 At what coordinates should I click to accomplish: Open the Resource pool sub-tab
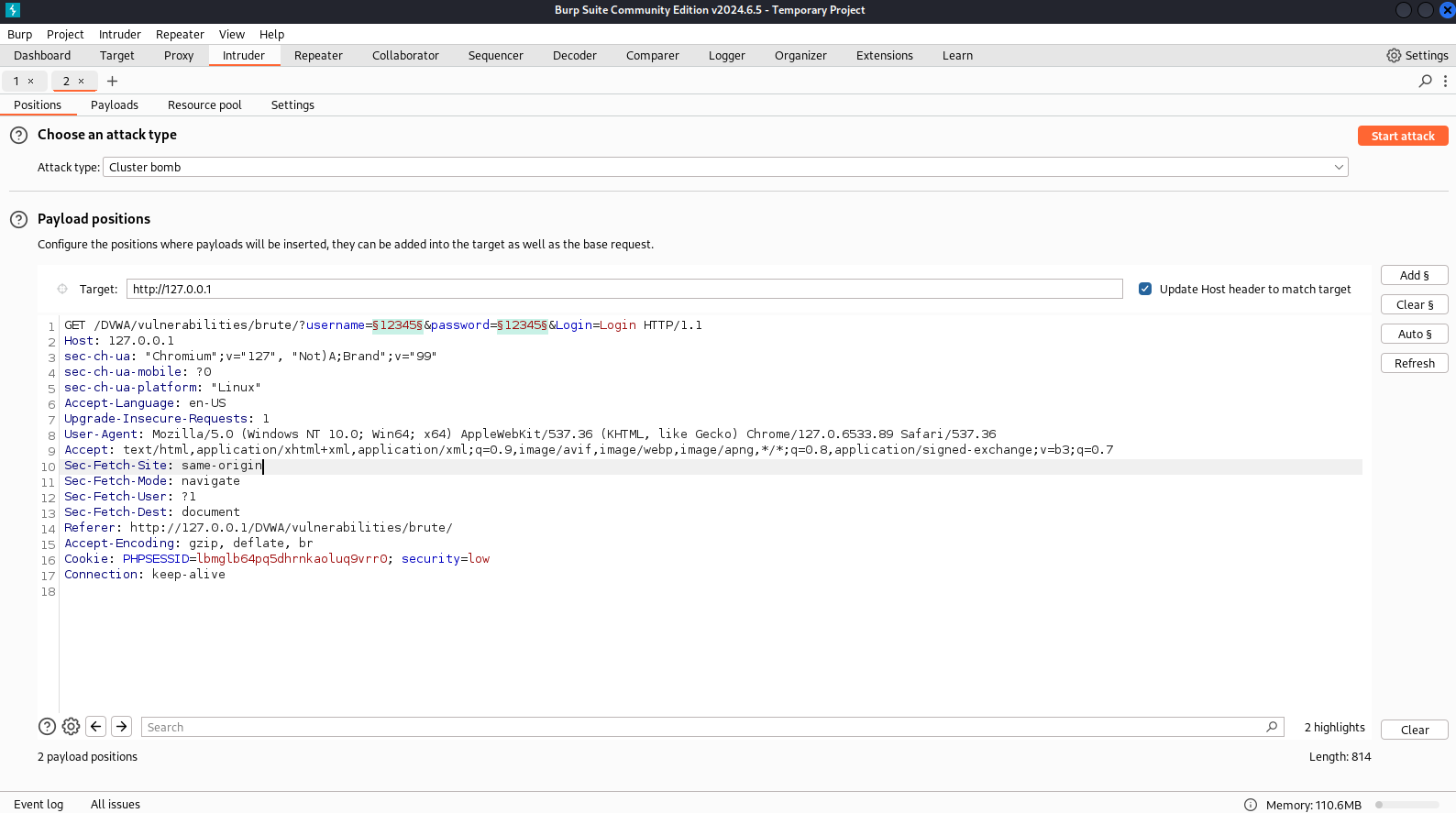tap(204, 105)
